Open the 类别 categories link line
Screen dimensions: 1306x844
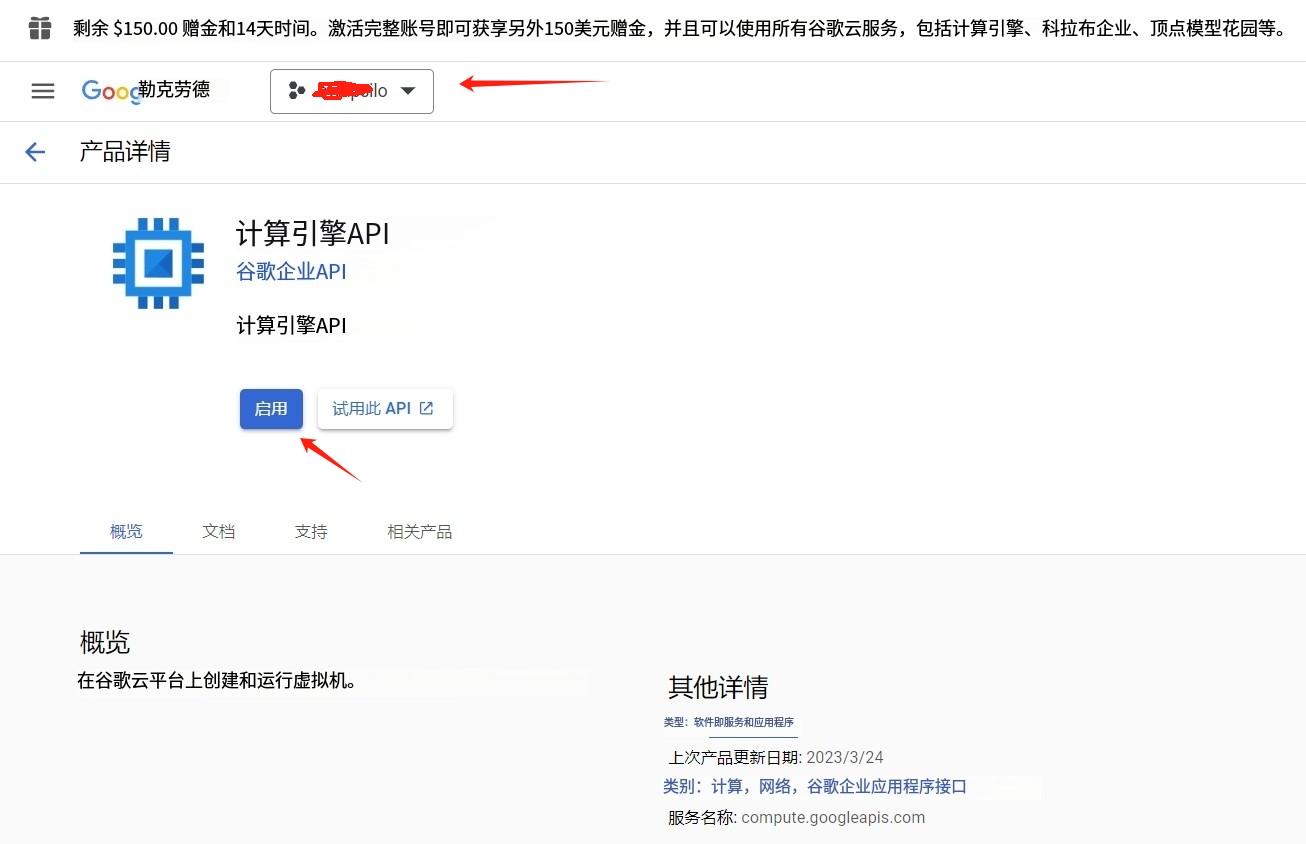[815, 787]
